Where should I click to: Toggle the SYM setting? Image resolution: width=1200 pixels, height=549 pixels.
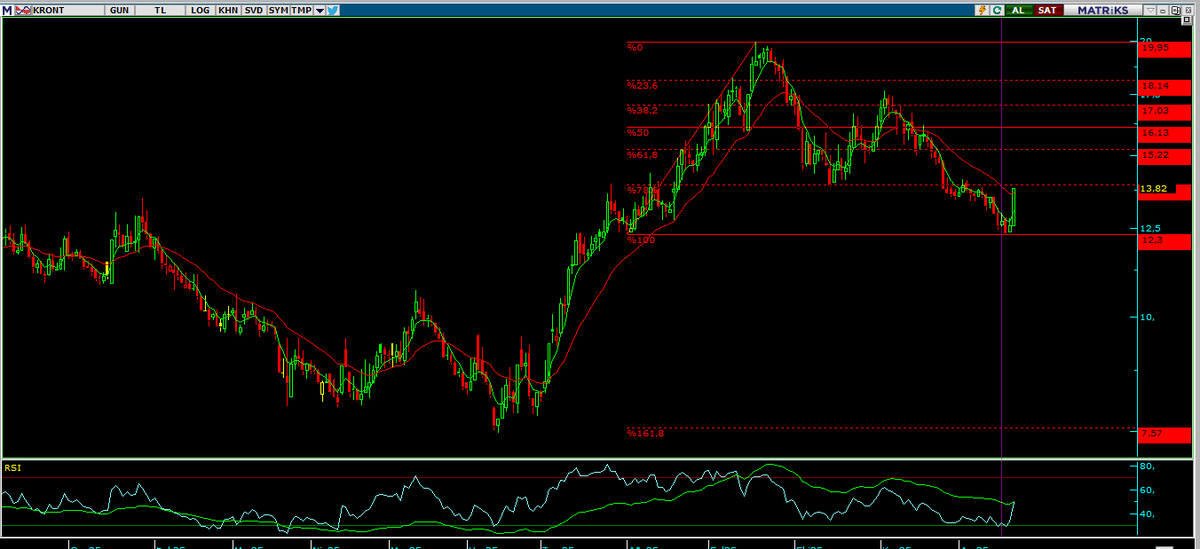(x=278, y=10)
